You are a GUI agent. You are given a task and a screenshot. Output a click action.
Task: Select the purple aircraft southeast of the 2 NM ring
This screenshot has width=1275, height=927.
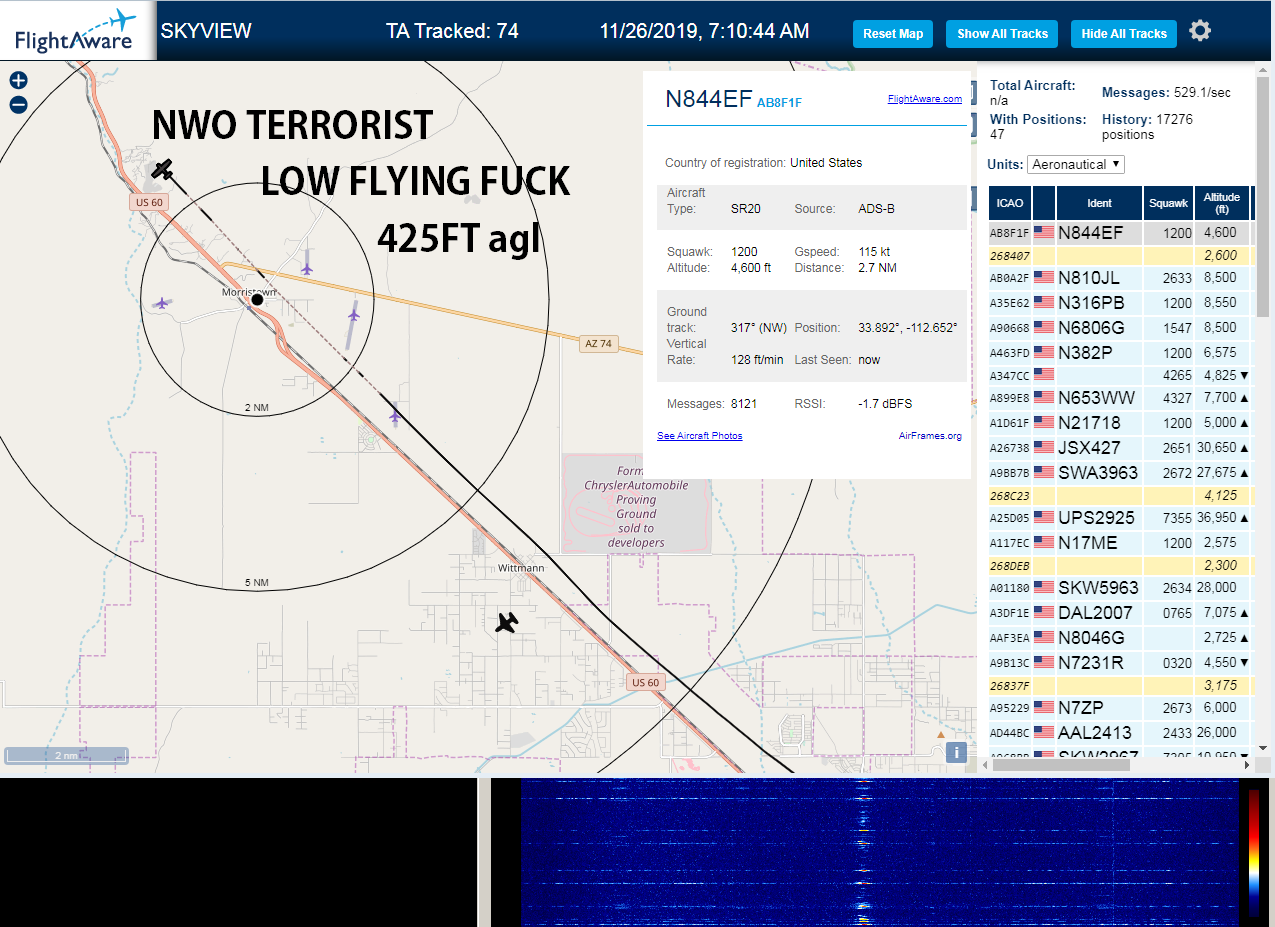(395, 415)
